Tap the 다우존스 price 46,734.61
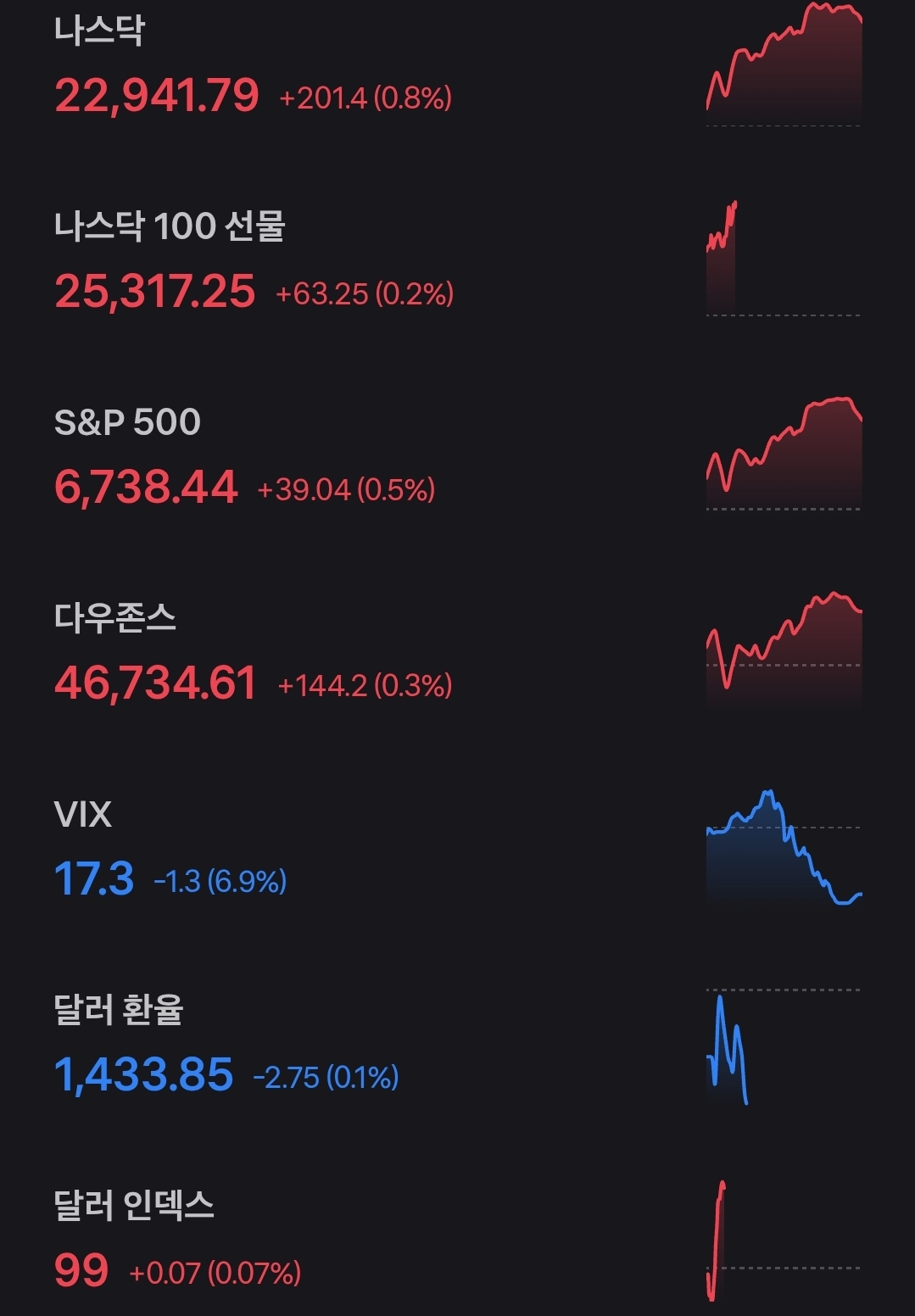 pos(155,683)
